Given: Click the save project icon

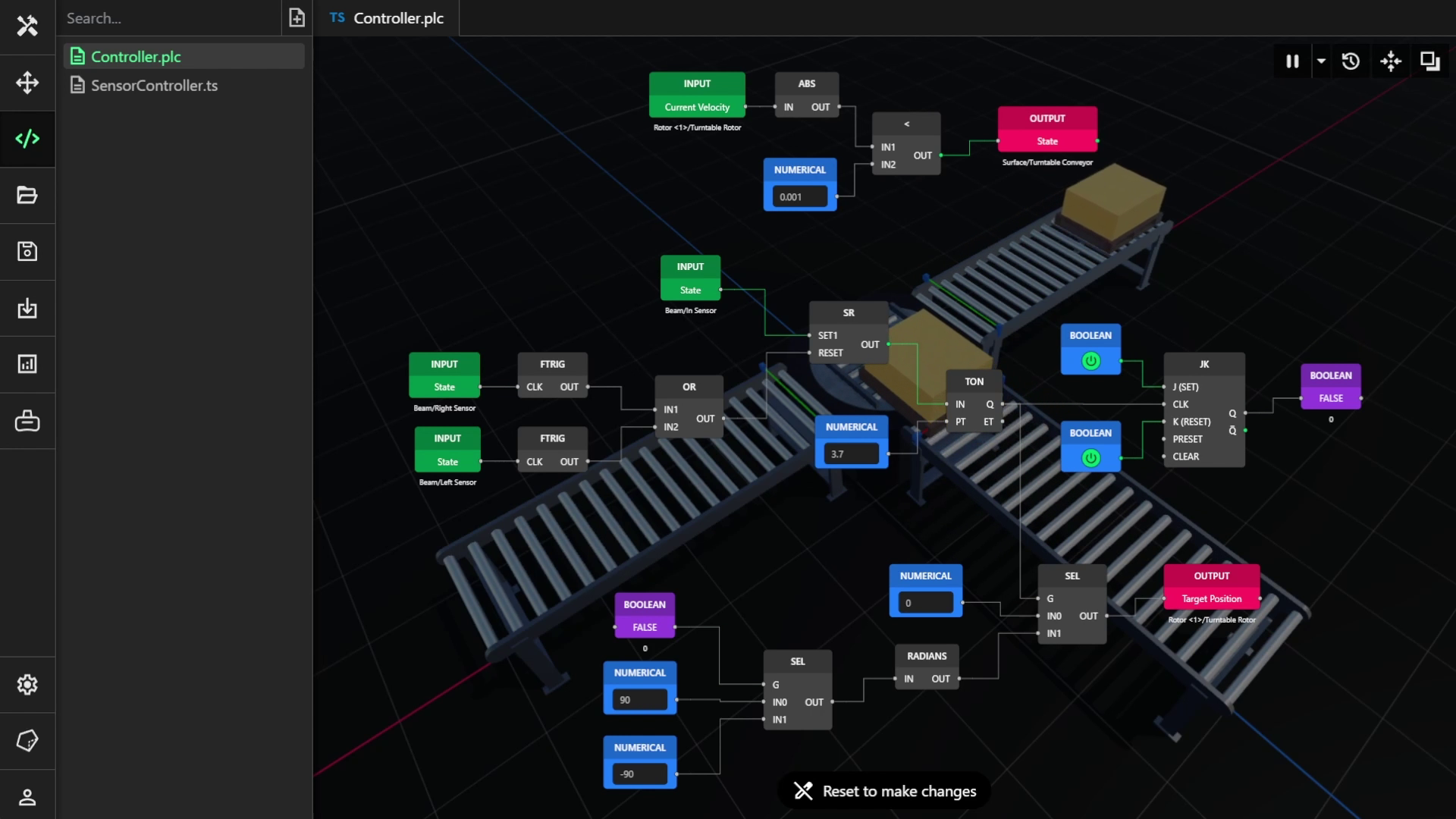Looking at the screenshot, I should click(x=27, y=251).
